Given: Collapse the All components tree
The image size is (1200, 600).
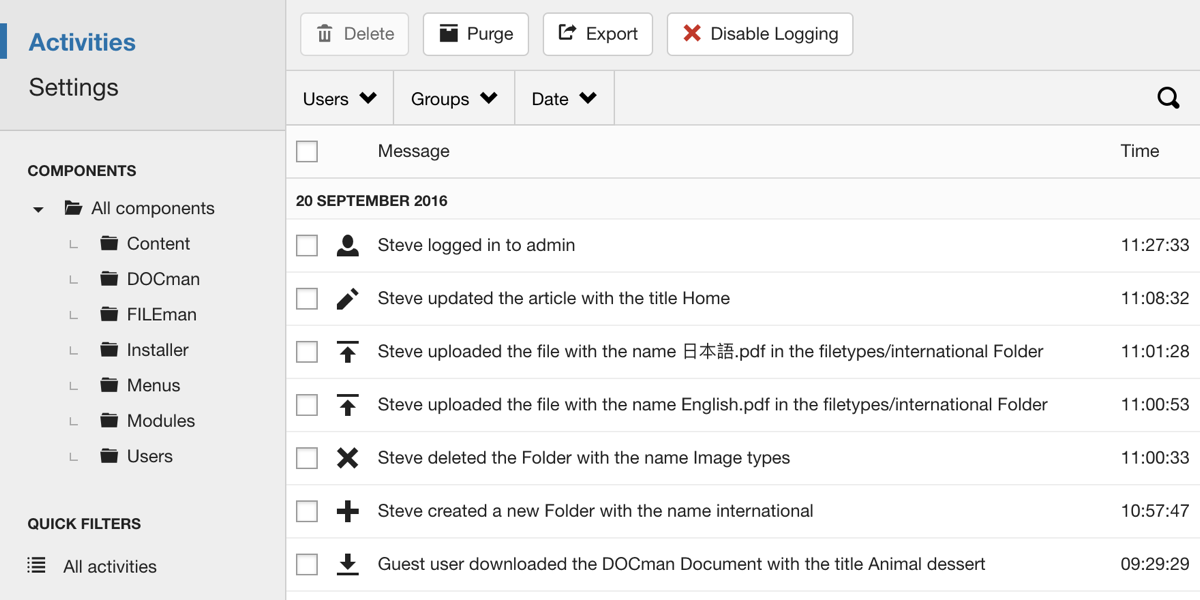Looking at the screenshot, I should pyautogui.click(x=38, y=209).
